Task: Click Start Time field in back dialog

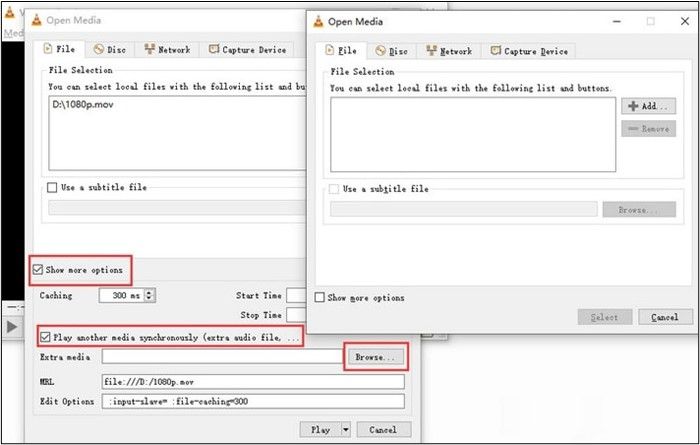Action: point(296,295)
